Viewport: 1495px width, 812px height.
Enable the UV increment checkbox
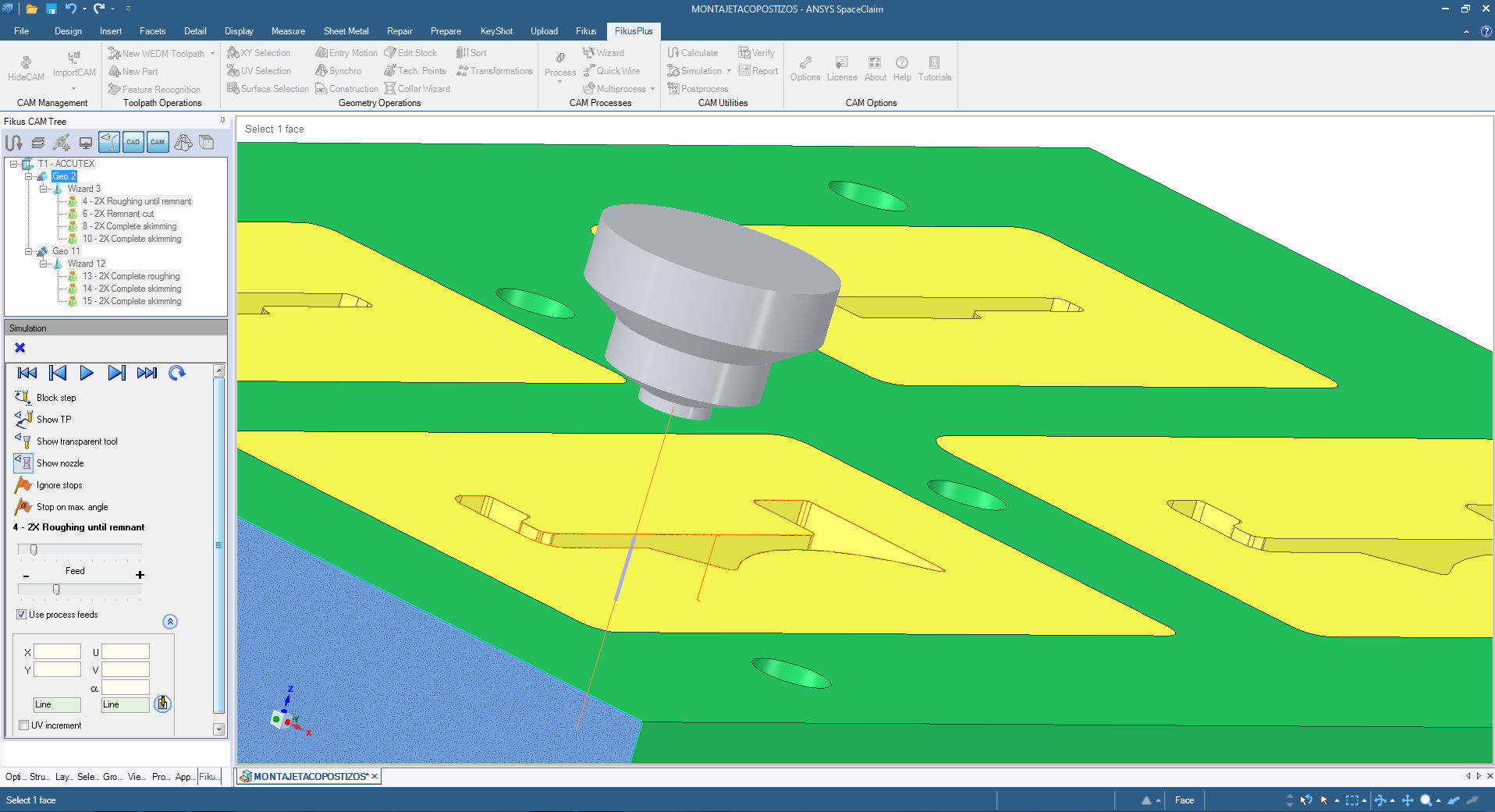tap(23, 725)
